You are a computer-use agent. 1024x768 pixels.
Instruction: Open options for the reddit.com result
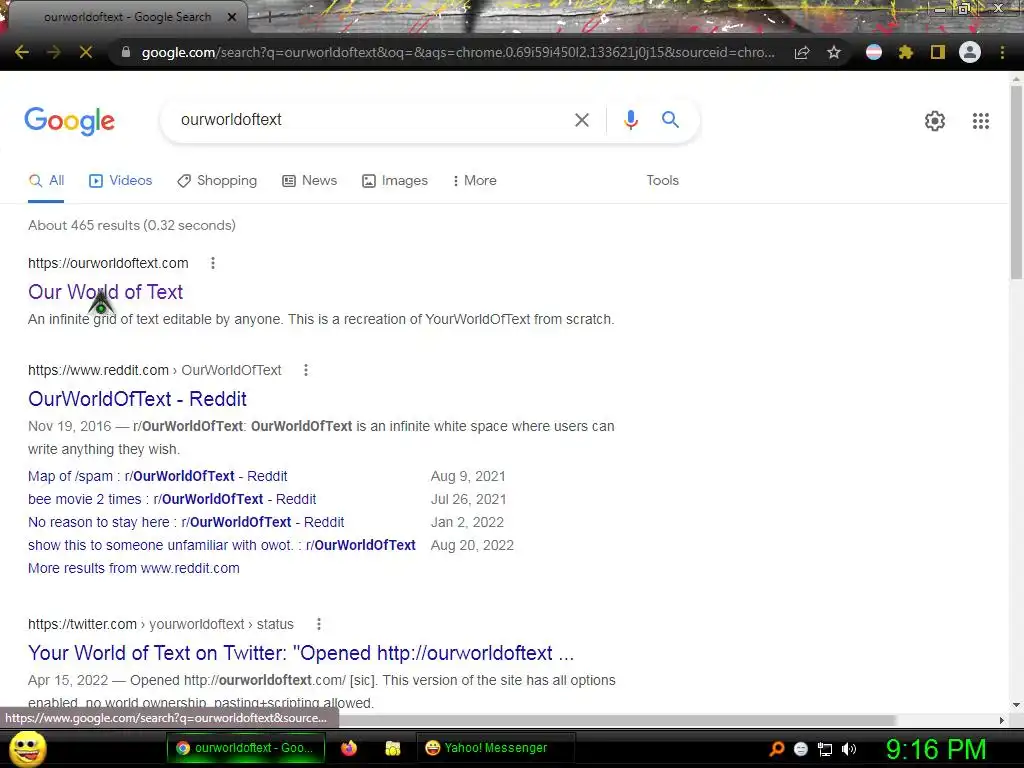(306, 370)
